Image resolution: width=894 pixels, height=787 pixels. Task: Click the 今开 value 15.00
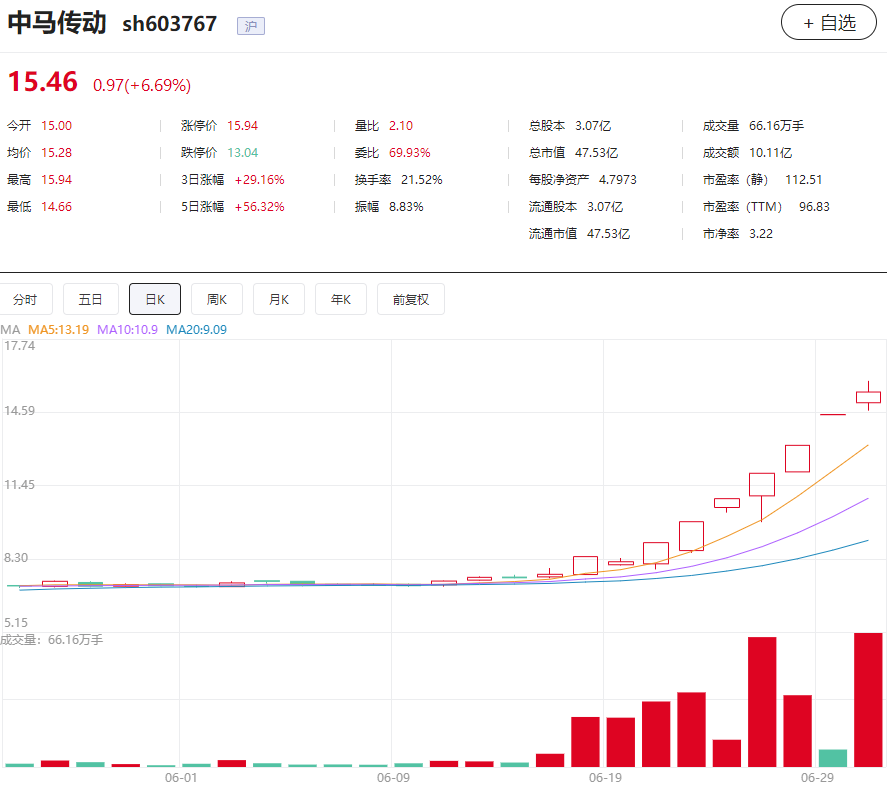point(56,125)
